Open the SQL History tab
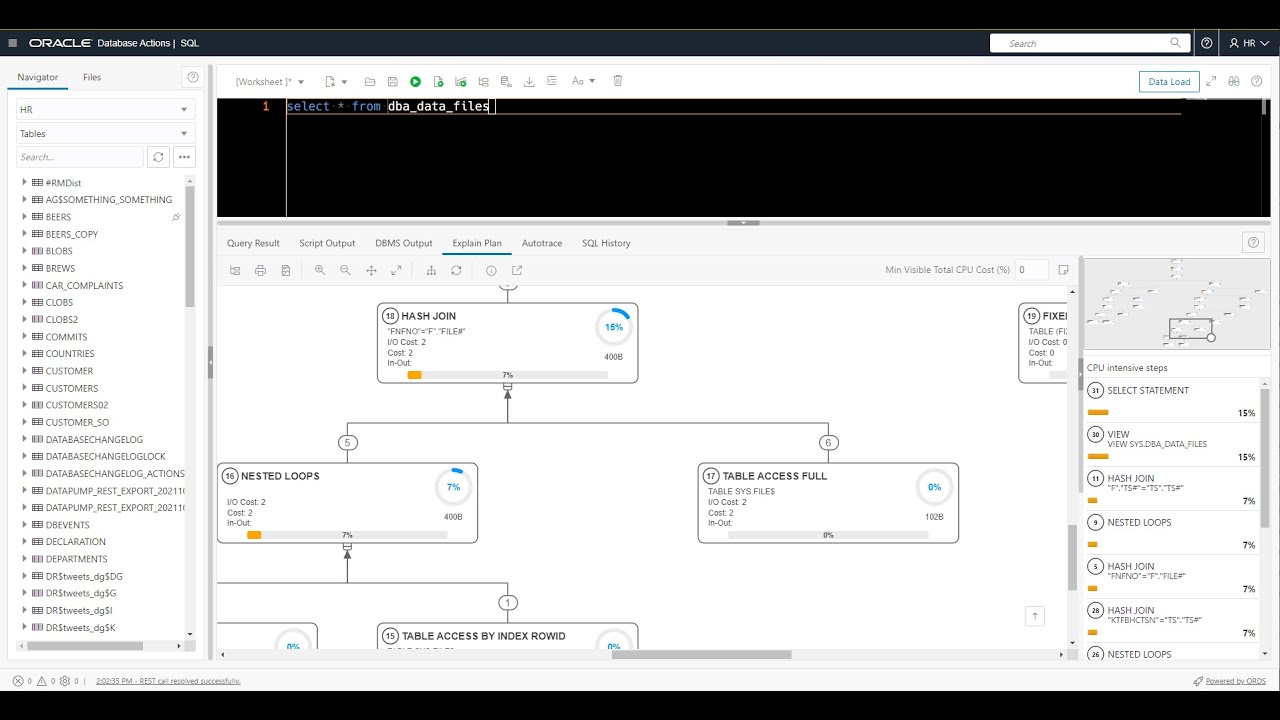The image size is (1280, 720). click(x=606, y=243)
